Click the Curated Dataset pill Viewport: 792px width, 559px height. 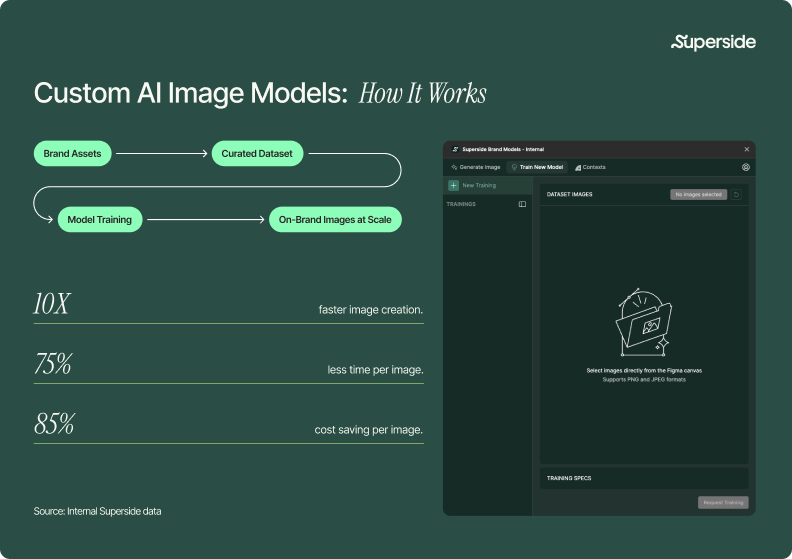257,154
